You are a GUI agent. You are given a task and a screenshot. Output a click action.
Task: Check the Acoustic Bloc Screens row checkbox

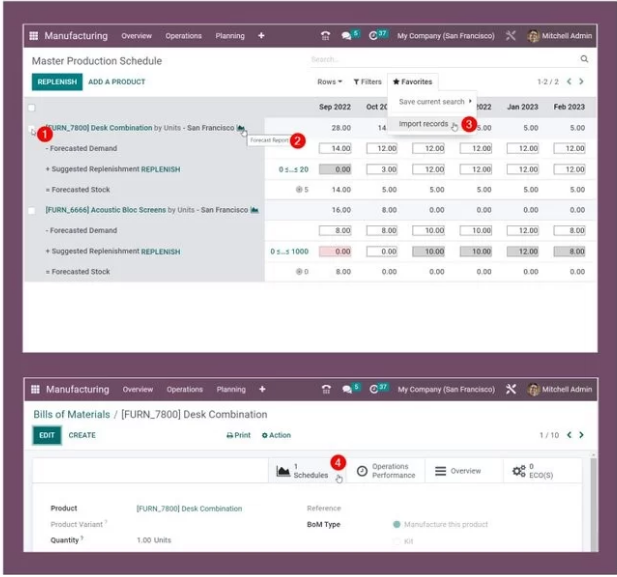pos(31,211)
